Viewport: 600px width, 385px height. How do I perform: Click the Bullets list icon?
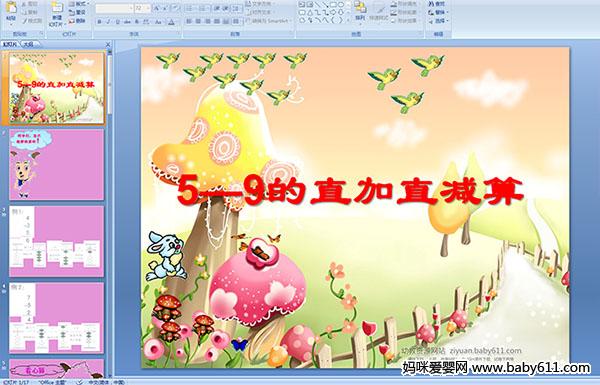point(189,8)
